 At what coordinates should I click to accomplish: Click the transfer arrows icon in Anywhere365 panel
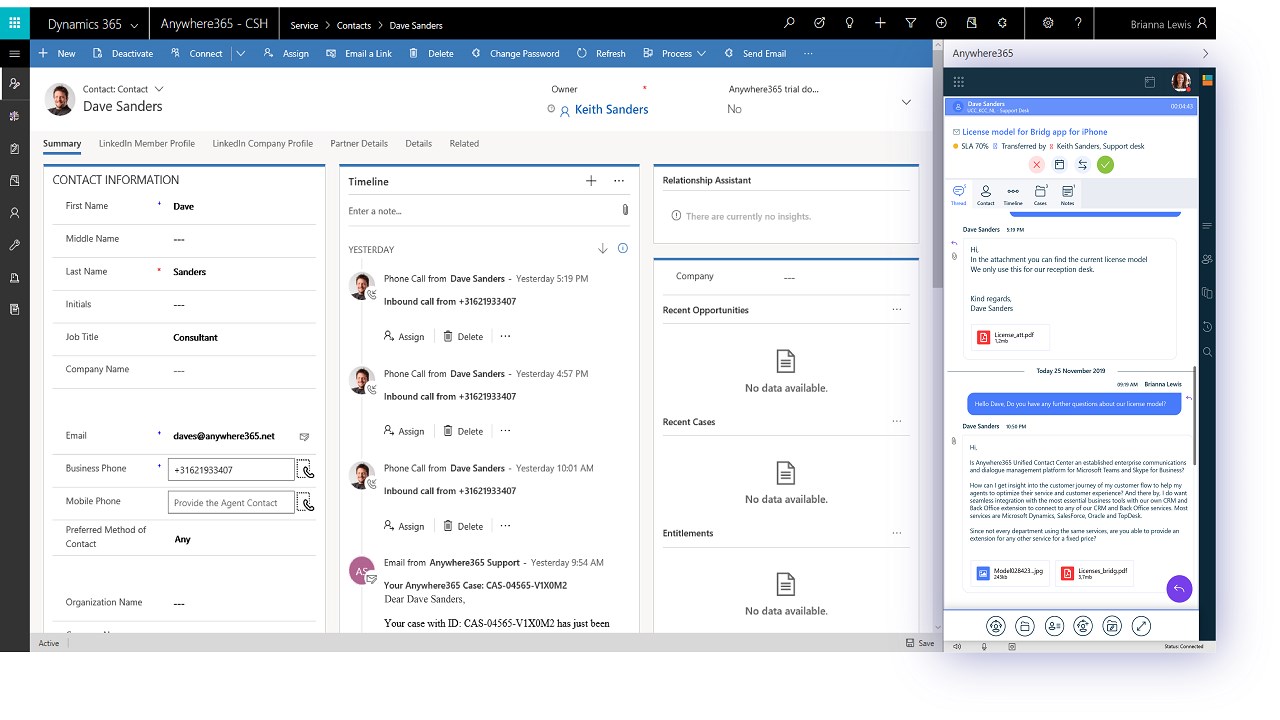coord(1082,165)
